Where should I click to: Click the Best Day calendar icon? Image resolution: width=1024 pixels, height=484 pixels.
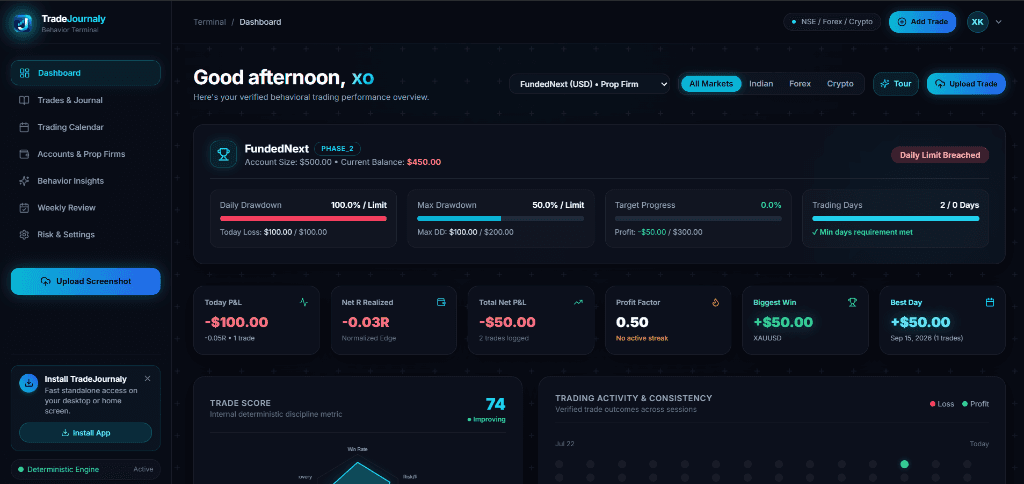tap(989, 302)
